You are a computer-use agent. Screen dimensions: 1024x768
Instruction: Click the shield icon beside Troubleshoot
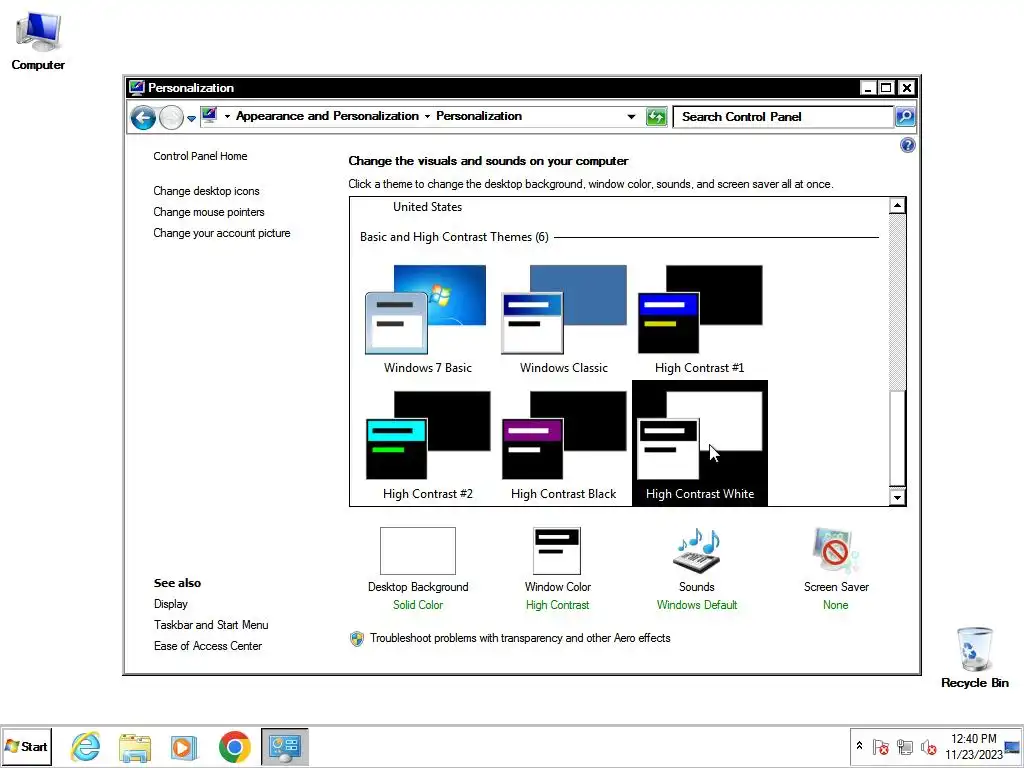(x=357, y=639)
